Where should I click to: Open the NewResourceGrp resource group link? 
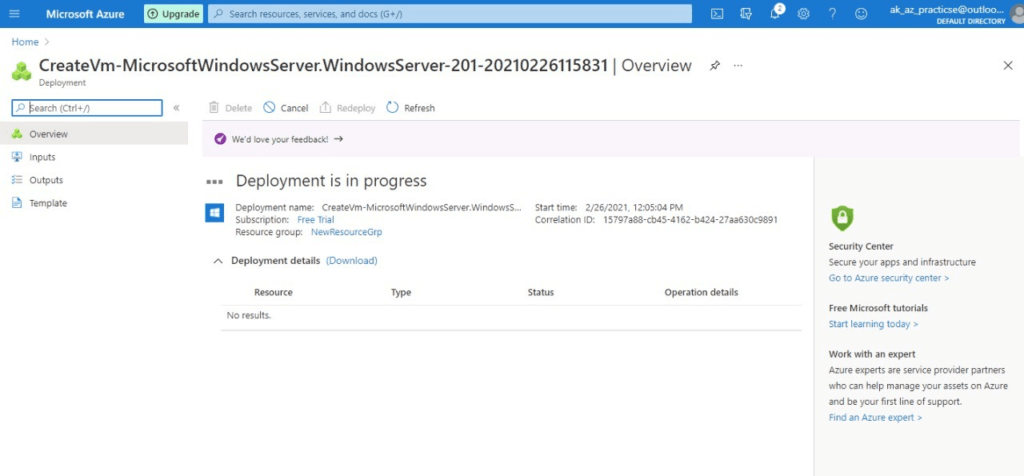click(346, 232)
